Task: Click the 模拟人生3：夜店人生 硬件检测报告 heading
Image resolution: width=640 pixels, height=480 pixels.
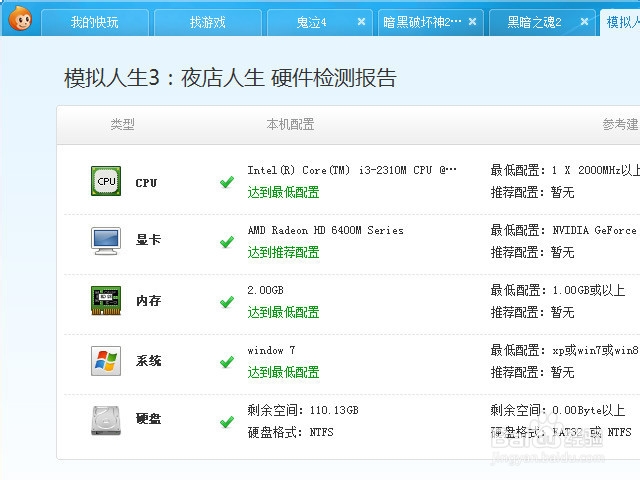Action: 230,78
